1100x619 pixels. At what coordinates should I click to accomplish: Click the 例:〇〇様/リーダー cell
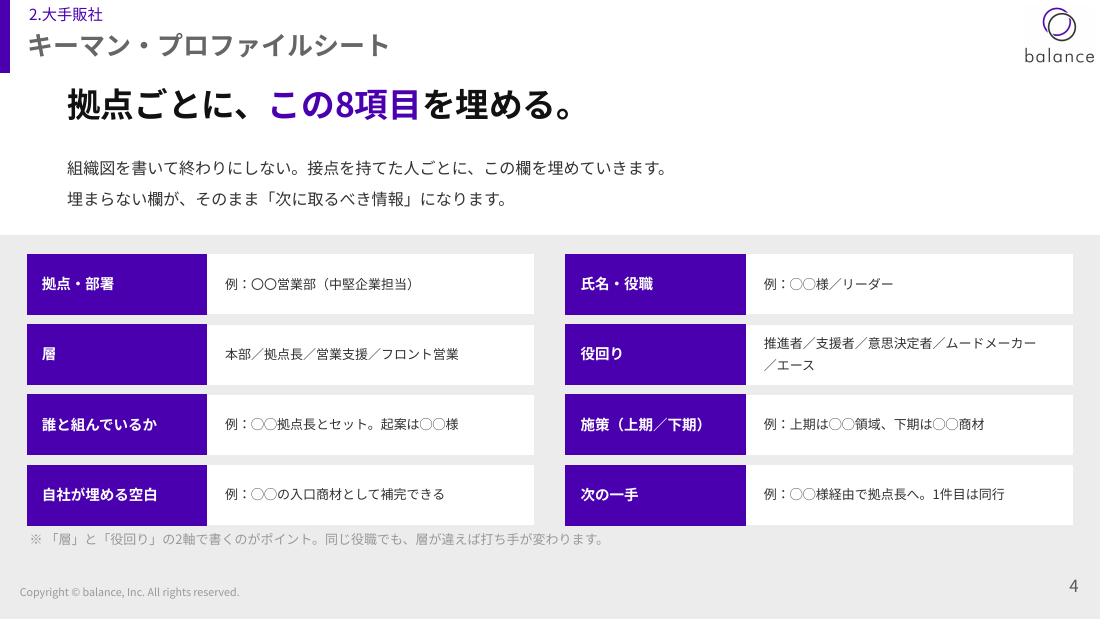point(909,284)
